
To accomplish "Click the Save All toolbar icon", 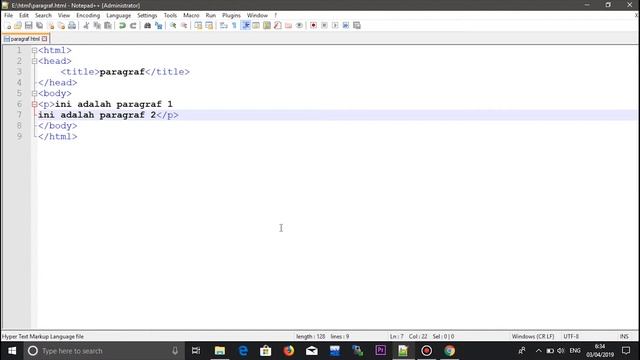I will click(40, 25).
